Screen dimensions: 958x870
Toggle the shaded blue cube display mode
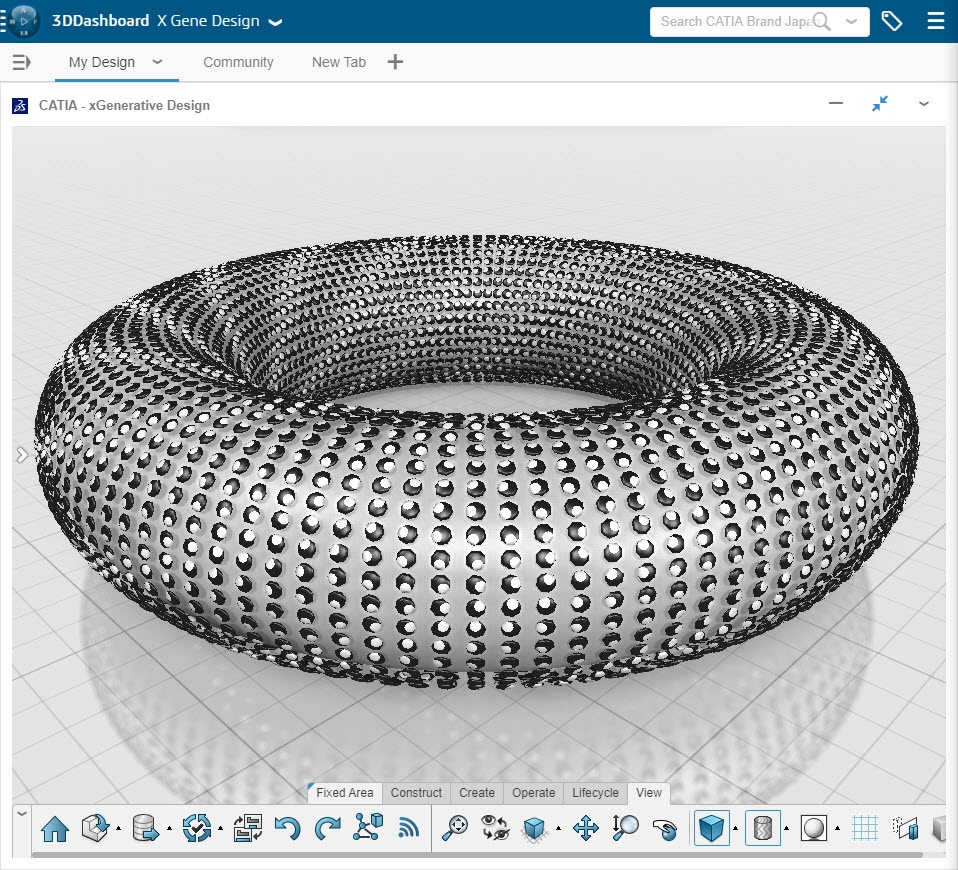click(x=712, y=828)
